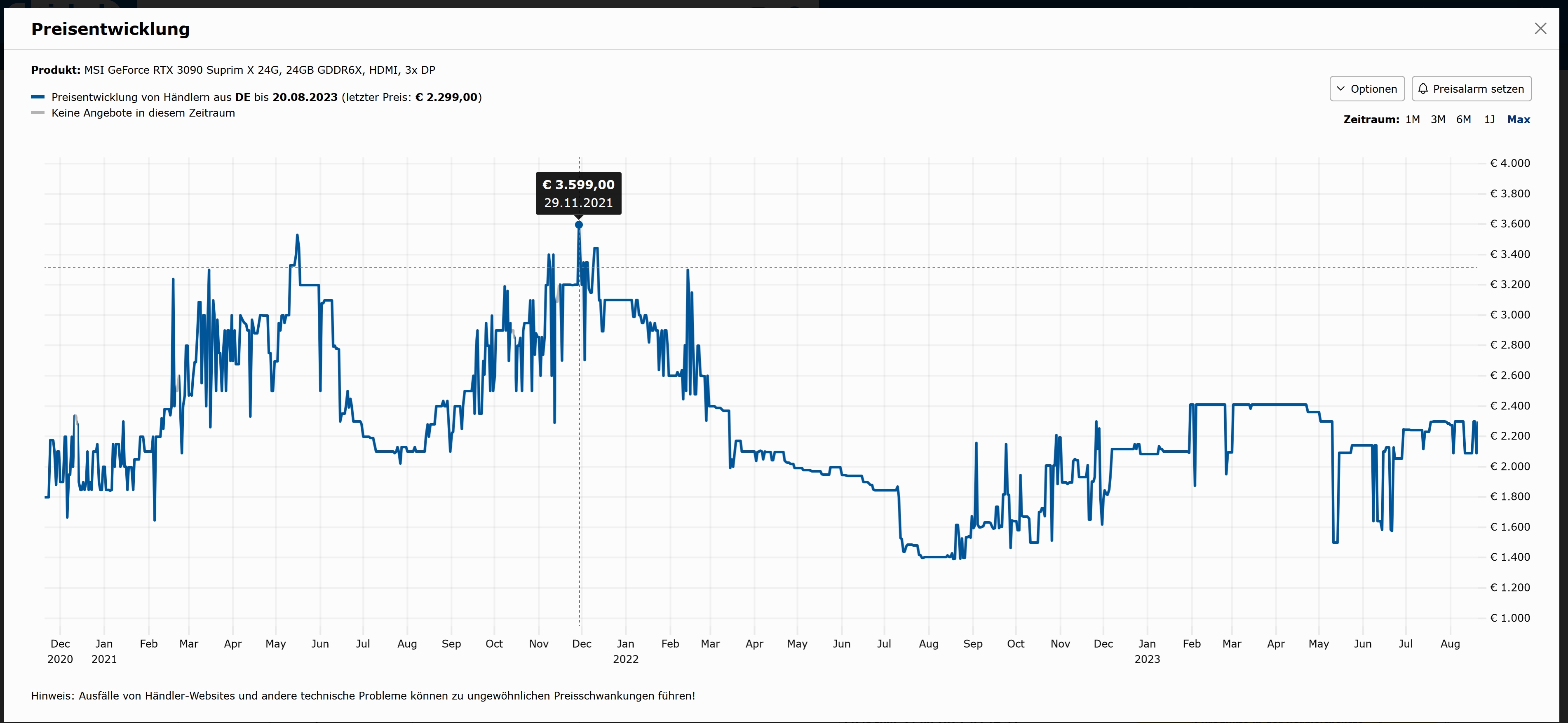Select the 3M time range
This screenshot has width=1568, height=723.
(1438, 119)
